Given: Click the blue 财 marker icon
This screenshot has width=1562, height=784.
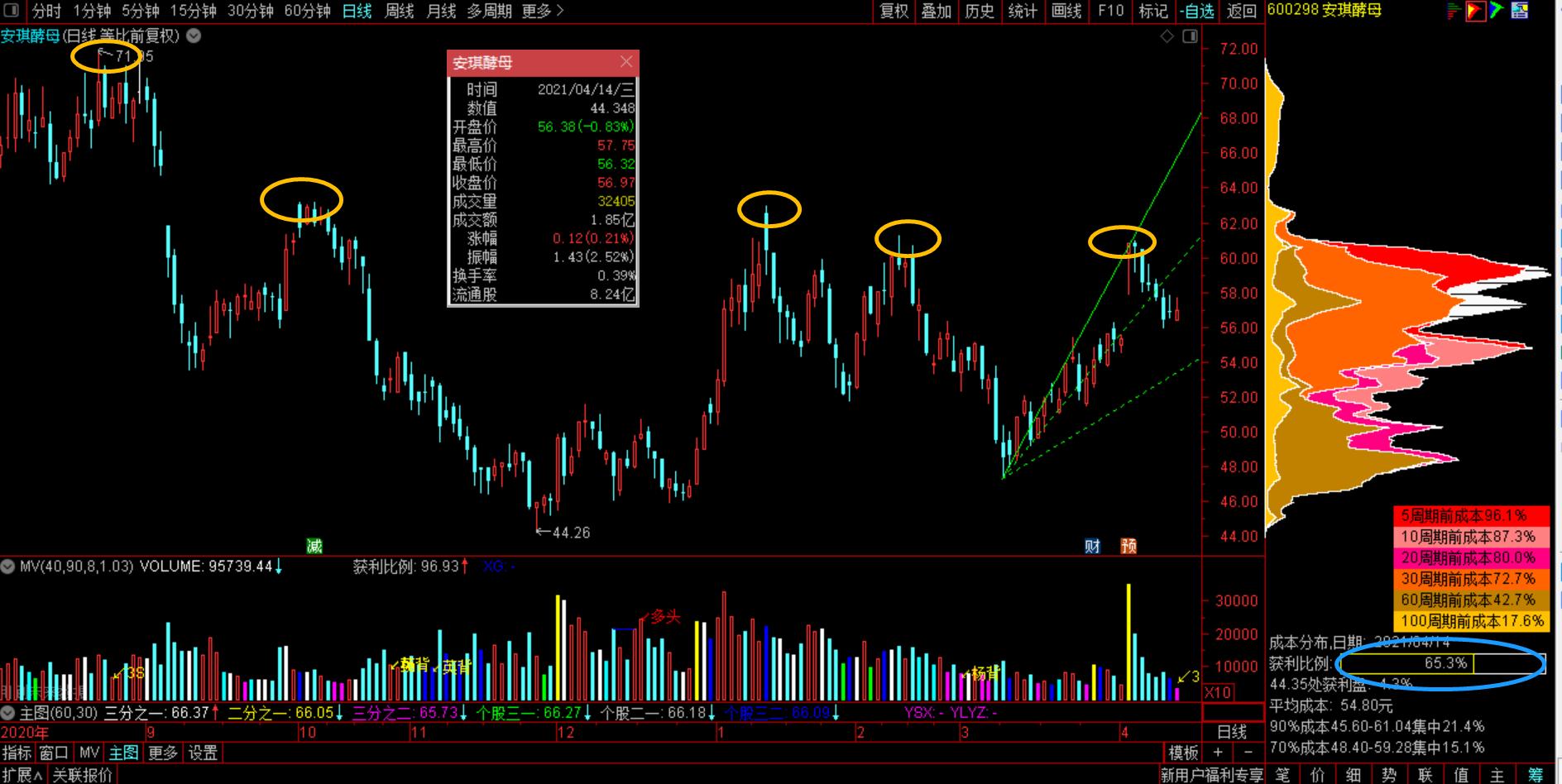Looking at the screenshot, I should point(1092,546).
